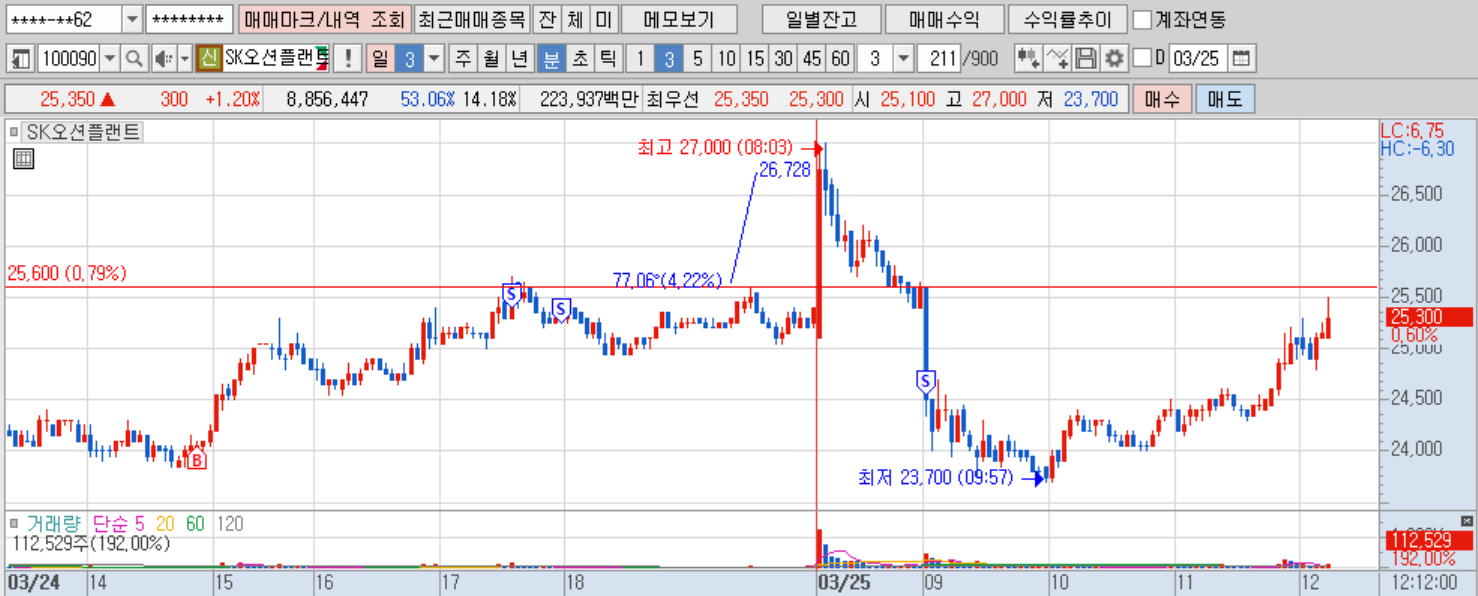The width and height of the screenshot is (1478, 596).
Task: Click the speaker sound alert icon
Action: pyautogui.click(x=162, y=58)
